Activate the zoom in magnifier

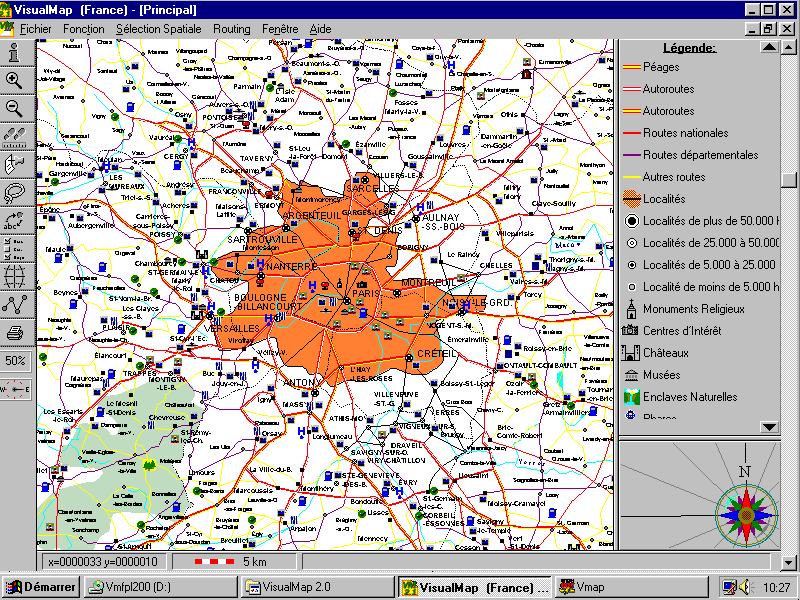[x=15, y=81]
